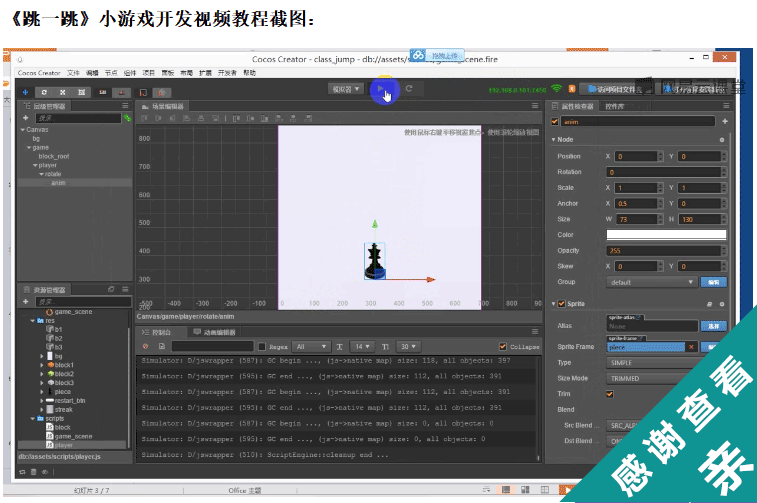
Task: Click the console open log file icon
Action: pyautogui.click(x=162, y=347)
